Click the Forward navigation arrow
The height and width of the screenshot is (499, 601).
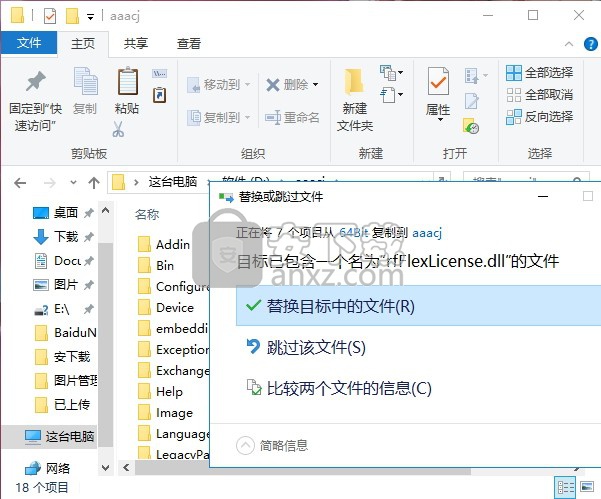(50, 183)
